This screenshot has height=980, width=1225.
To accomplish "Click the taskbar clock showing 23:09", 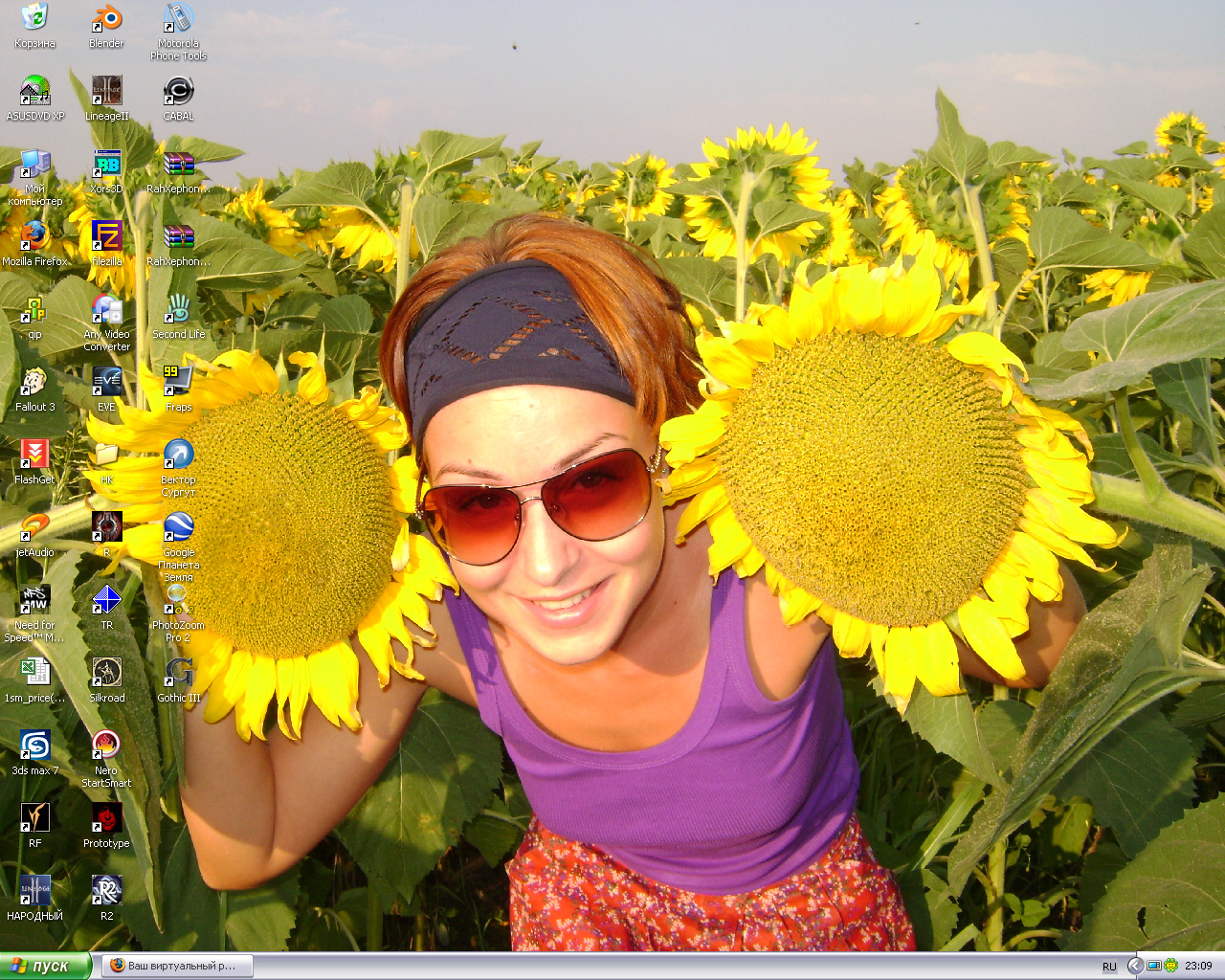I will pyautogui.click(x=1198, y=966).
